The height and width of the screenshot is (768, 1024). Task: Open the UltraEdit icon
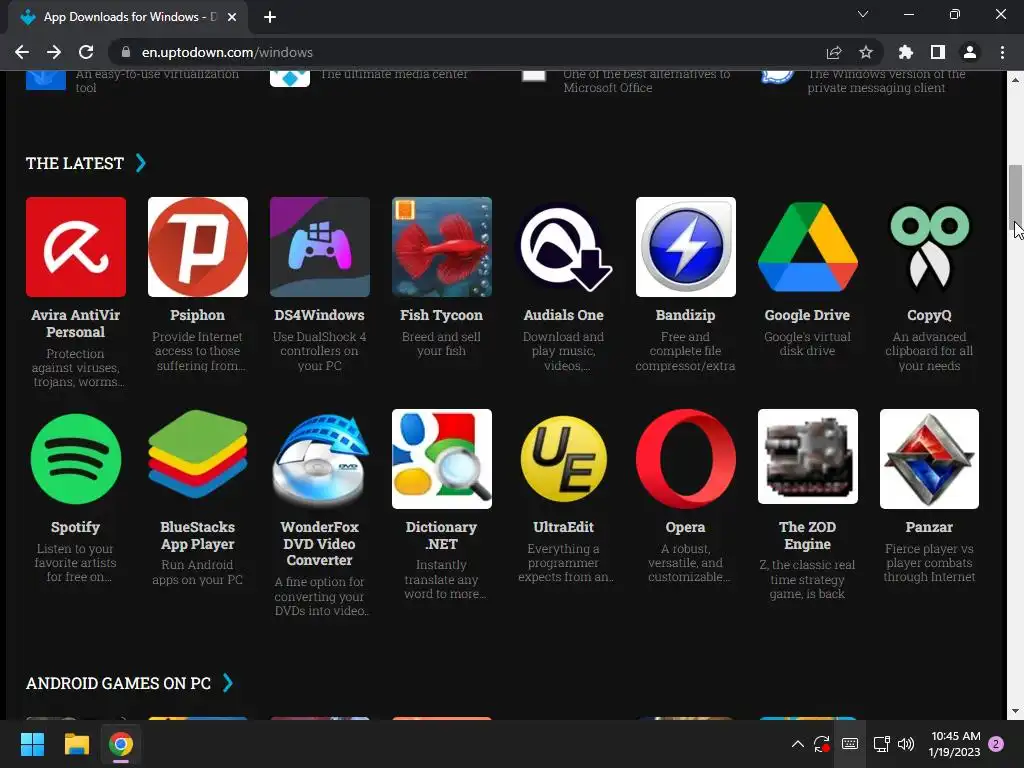[x=564, y=459]
